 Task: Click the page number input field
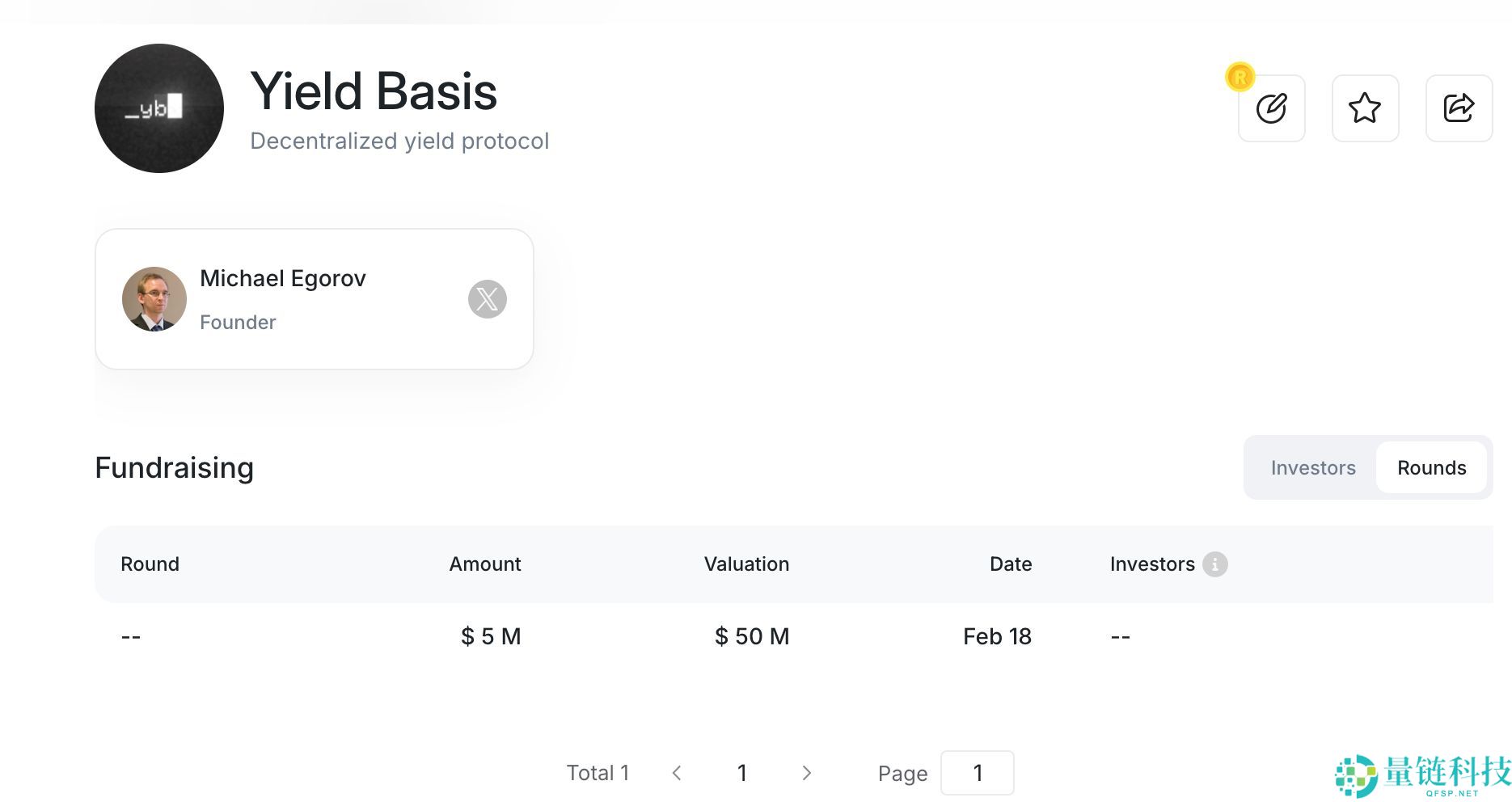tap(978, 773)
